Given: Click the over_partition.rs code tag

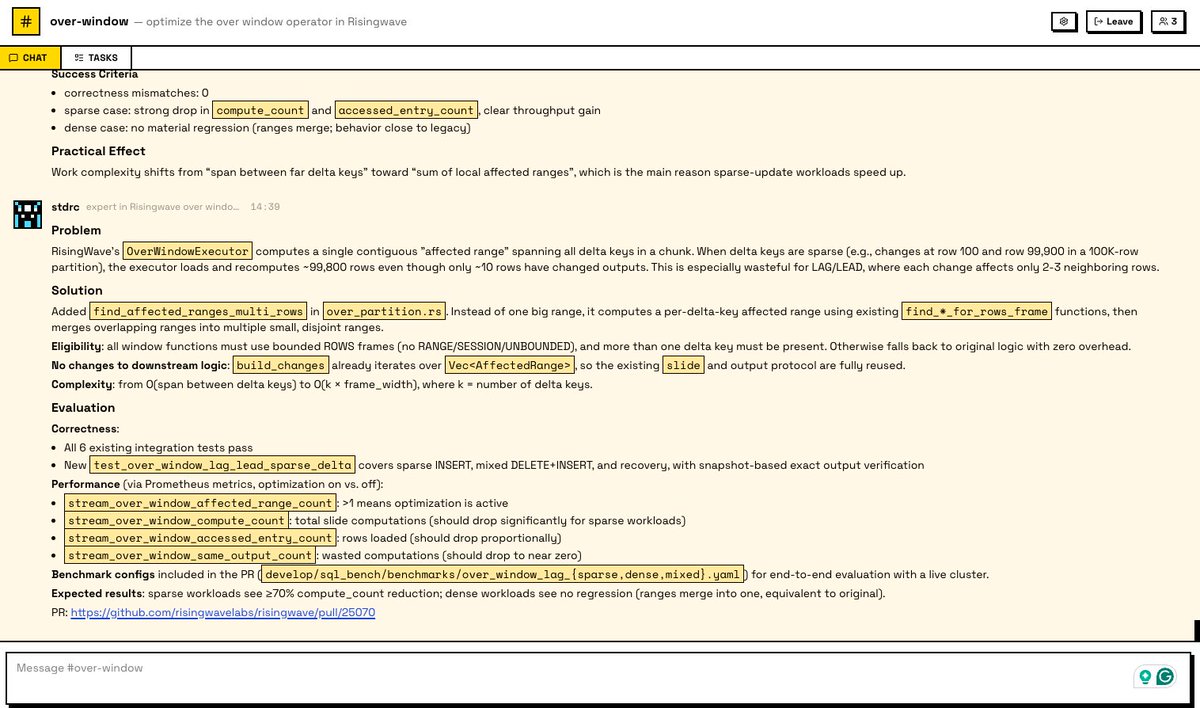Looking at the screenshot, I should click(x=384, y=311).
